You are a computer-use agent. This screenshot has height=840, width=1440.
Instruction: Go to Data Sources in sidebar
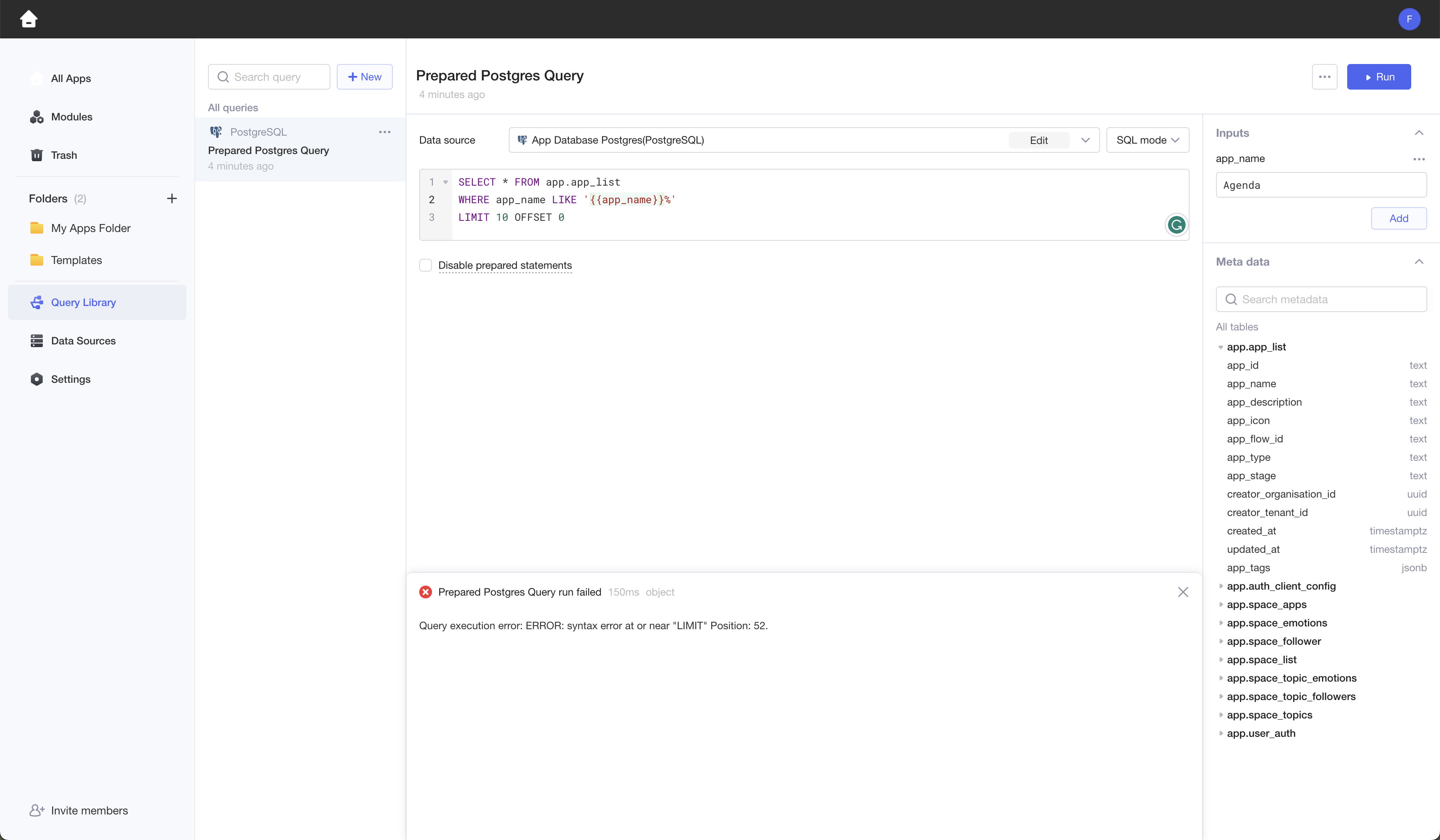pyautogui.click(x=83, y=340)
